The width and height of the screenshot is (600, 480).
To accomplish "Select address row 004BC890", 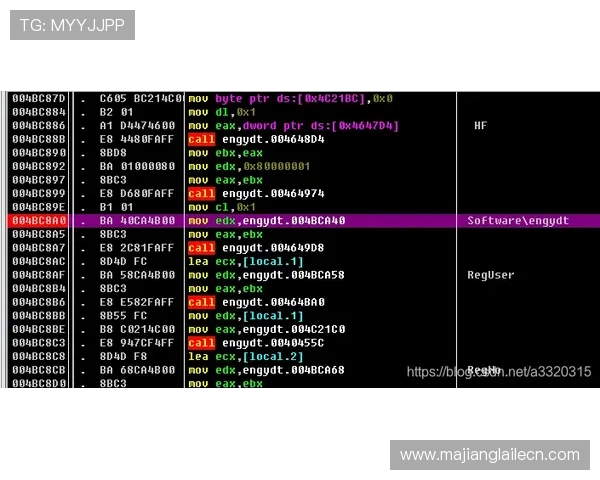I will (x=39, y=153).
